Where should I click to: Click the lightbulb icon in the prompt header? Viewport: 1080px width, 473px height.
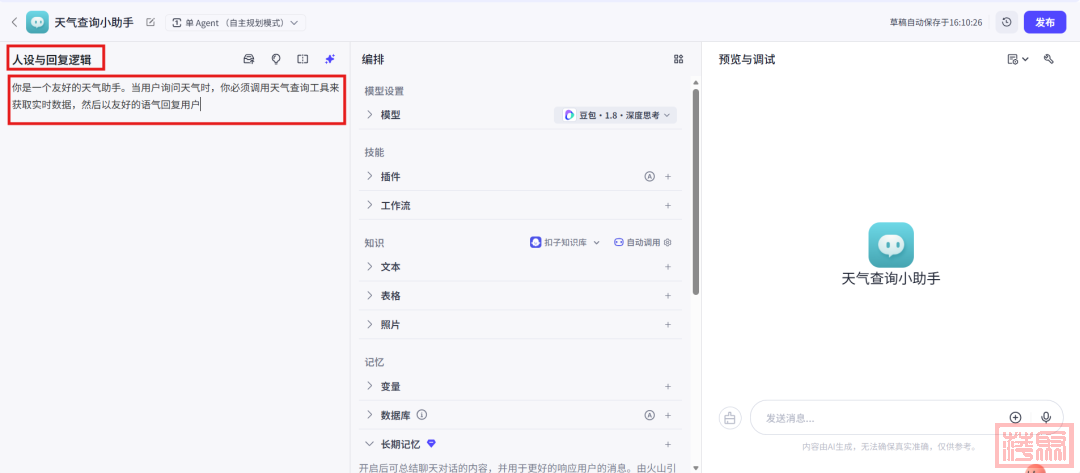click(x=276, y=59)
